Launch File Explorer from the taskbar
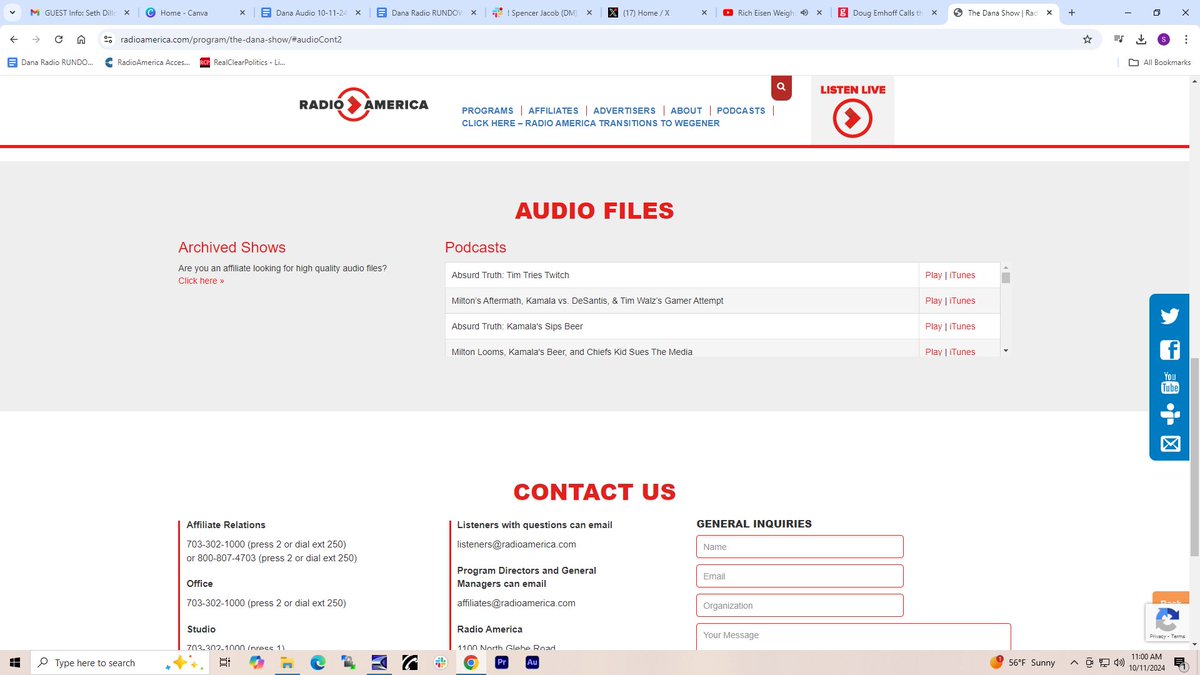The height and width of the screenshot is (675, 1200). tap(287, 663)
